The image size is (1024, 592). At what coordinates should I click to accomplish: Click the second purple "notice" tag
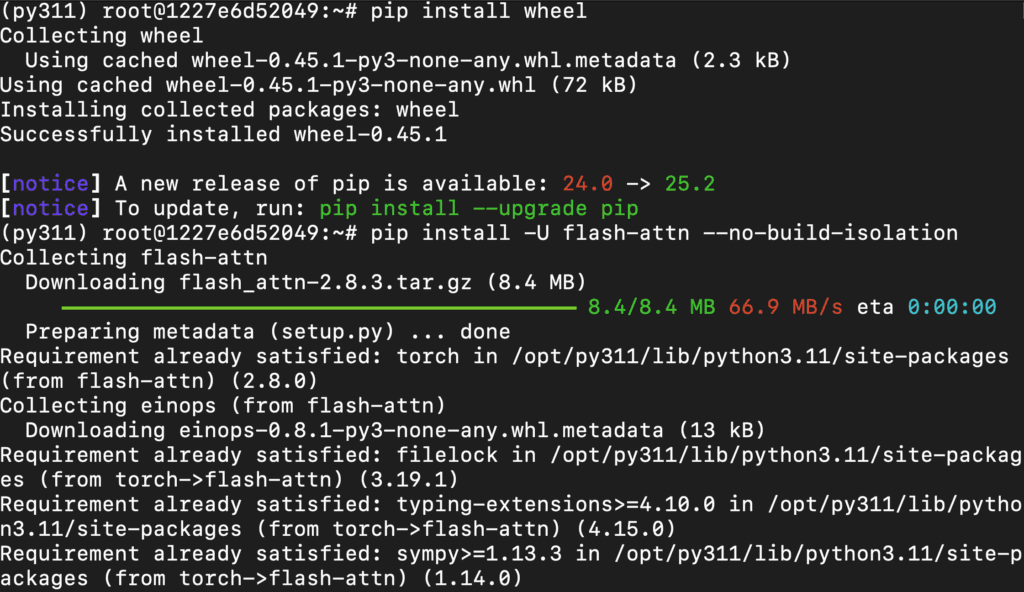pos(51,209)
